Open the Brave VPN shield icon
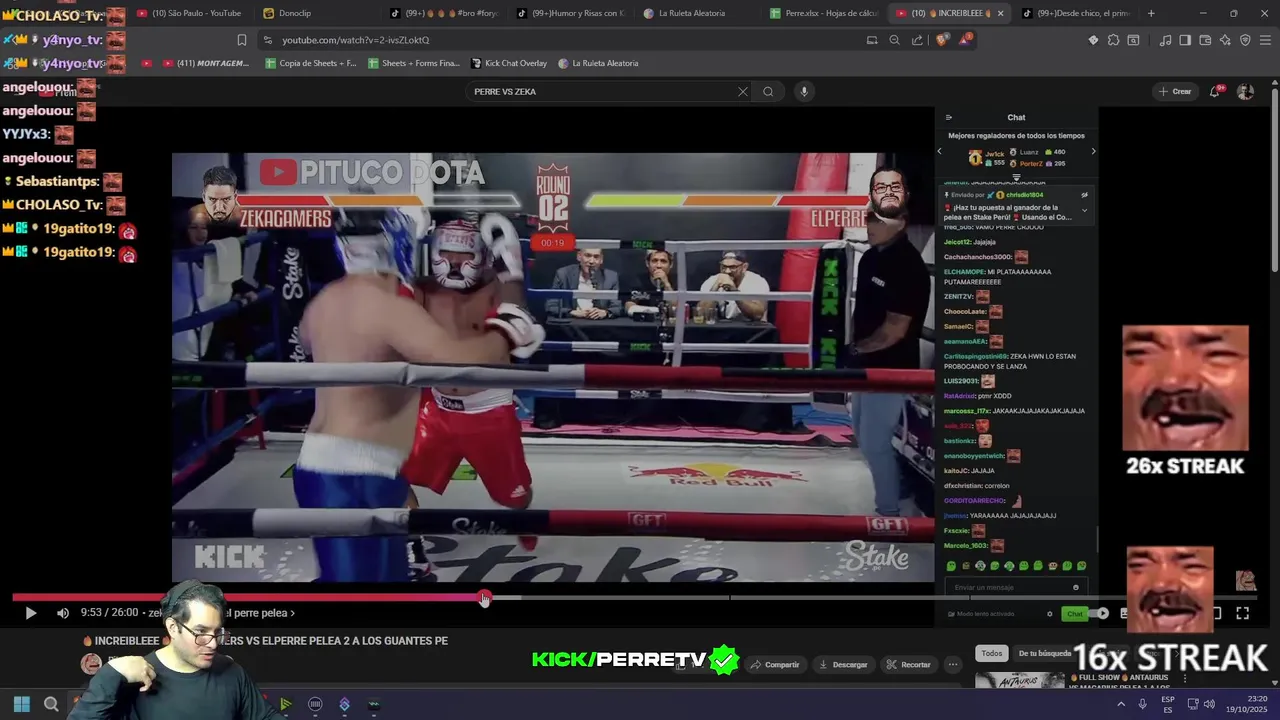The height and width of the screenshot is (720, 1280). (x=1245, y=40)
